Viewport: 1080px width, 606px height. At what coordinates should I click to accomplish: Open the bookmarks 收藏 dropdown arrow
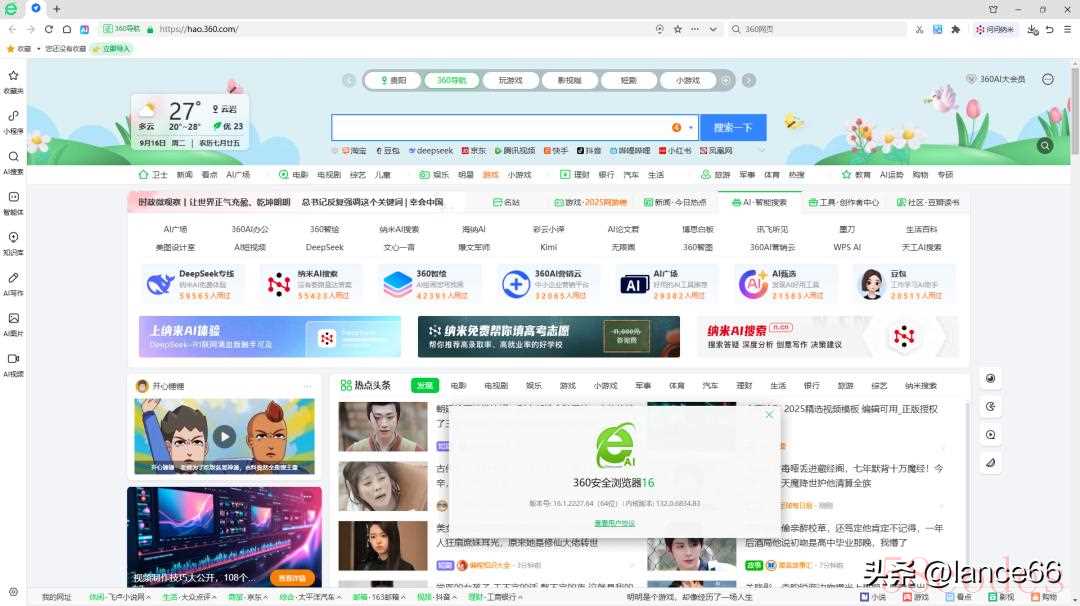(39, 49)
